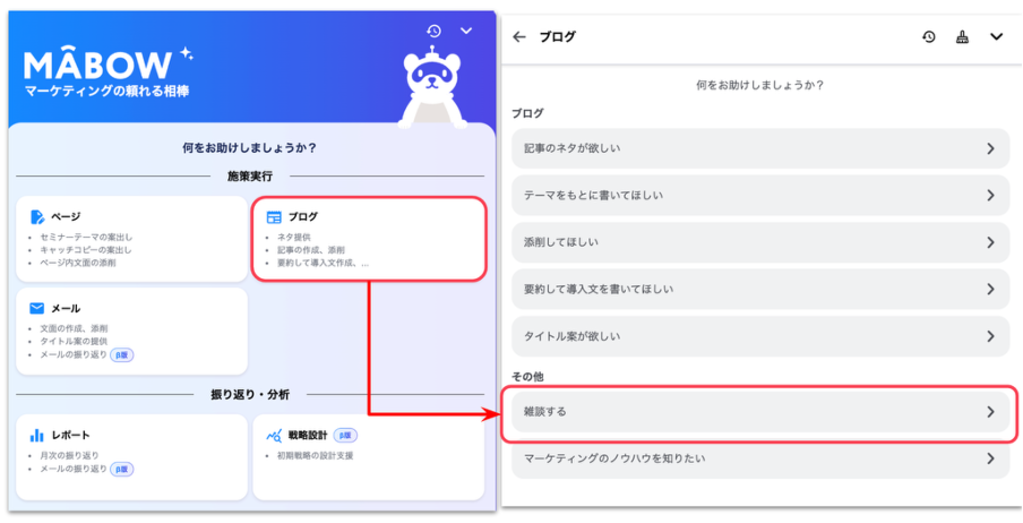Click the bar chart icon beside レポート

click(x=37, y=435)
